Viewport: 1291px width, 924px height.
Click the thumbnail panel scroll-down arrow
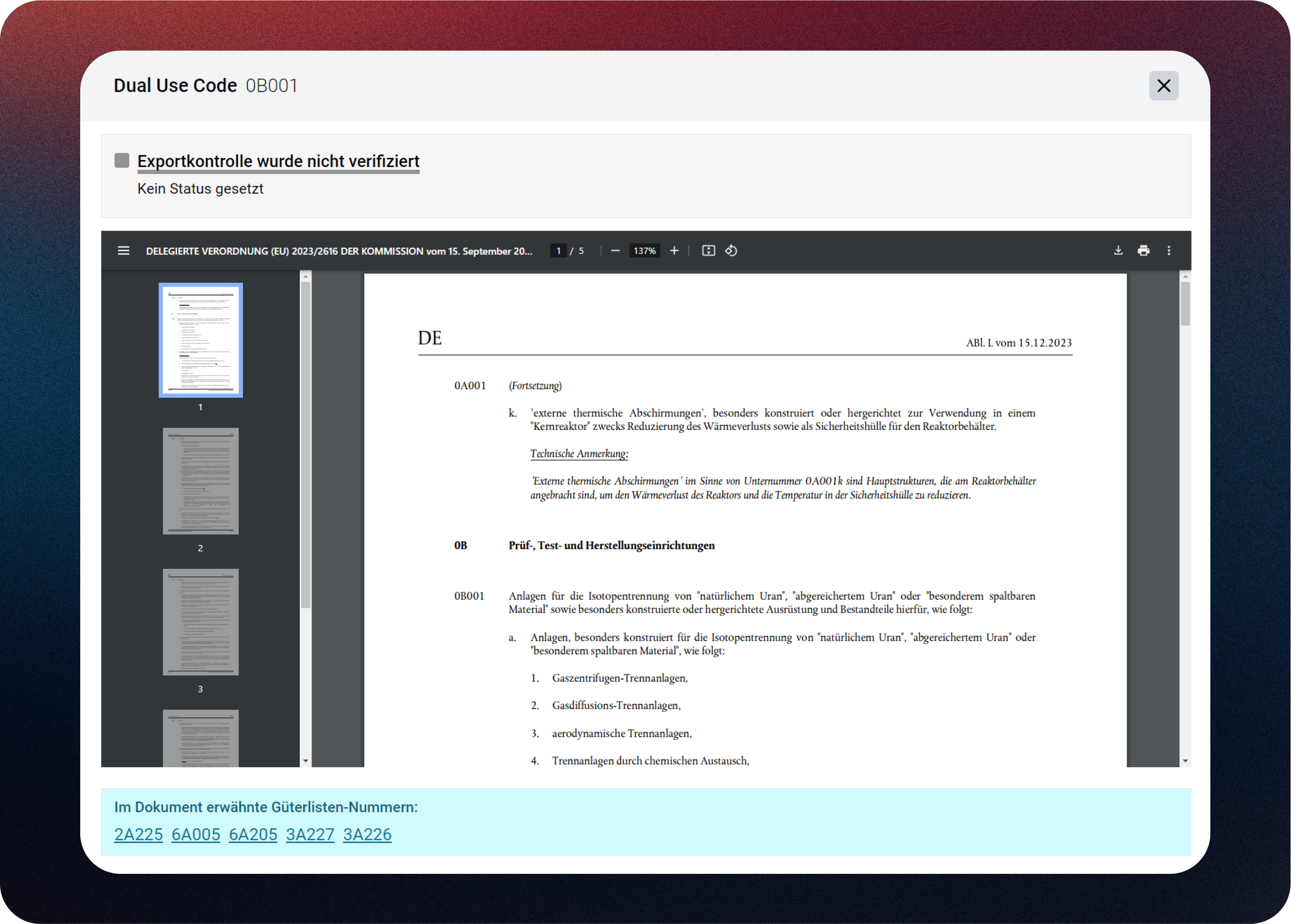(x=306, y=761)
